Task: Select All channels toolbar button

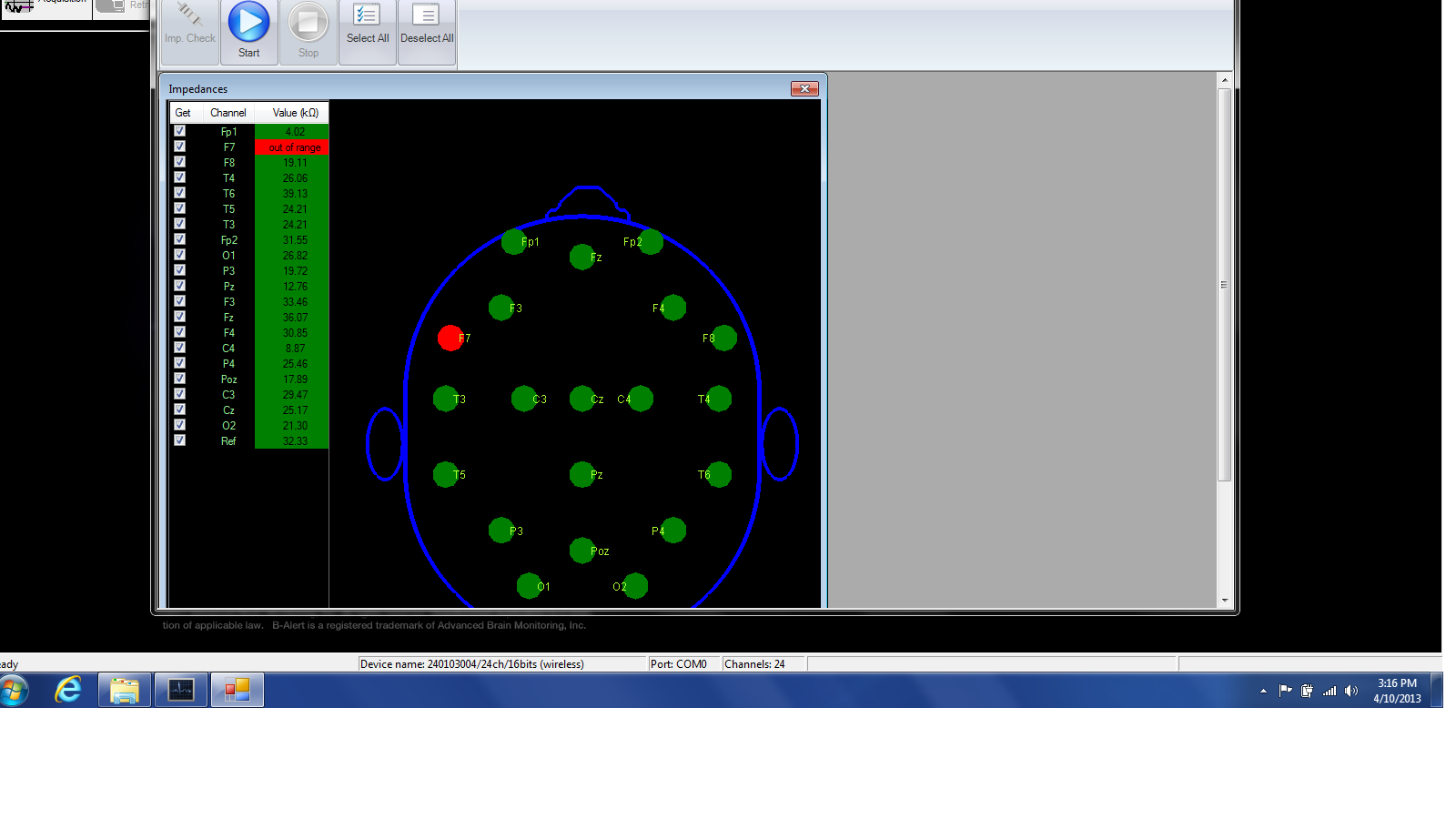Action: (x=368, y=31)
